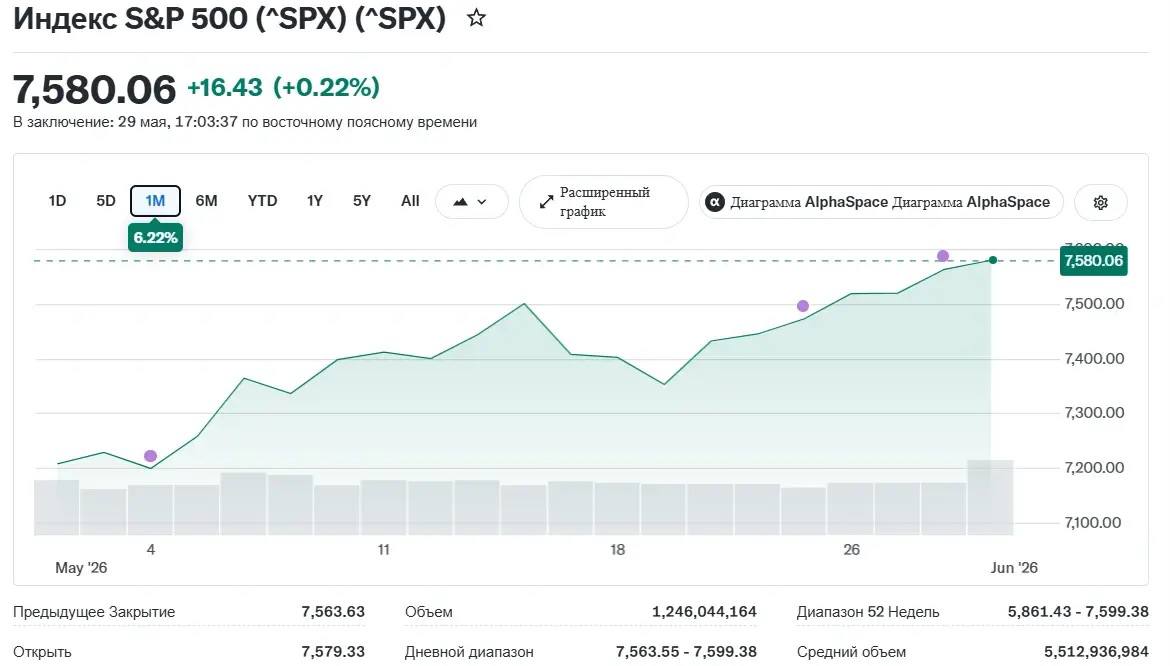Click the Предыдущее Закрытие label
Screen dimensions: 1170x666
tap(94, 612)
